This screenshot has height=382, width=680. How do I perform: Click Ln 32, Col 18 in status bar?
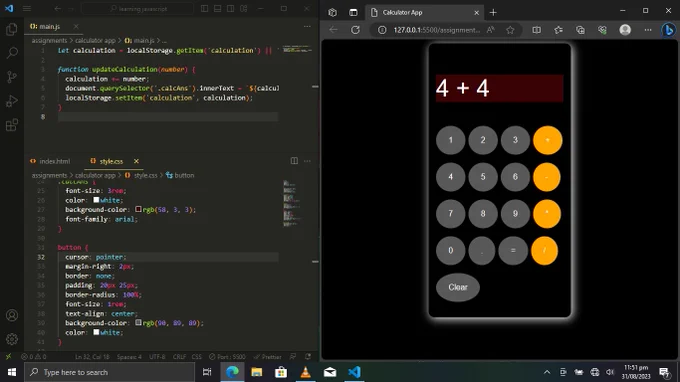pyautogui.click(x=92, y=357)
